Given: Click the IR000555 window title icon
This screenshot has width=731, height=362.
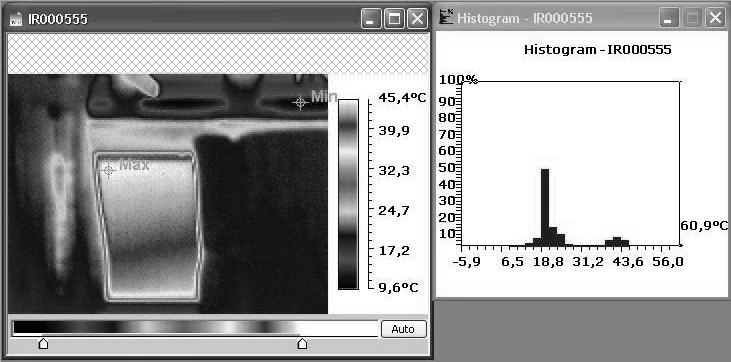Looking at the screenshot, I should (x=17, y=20).
